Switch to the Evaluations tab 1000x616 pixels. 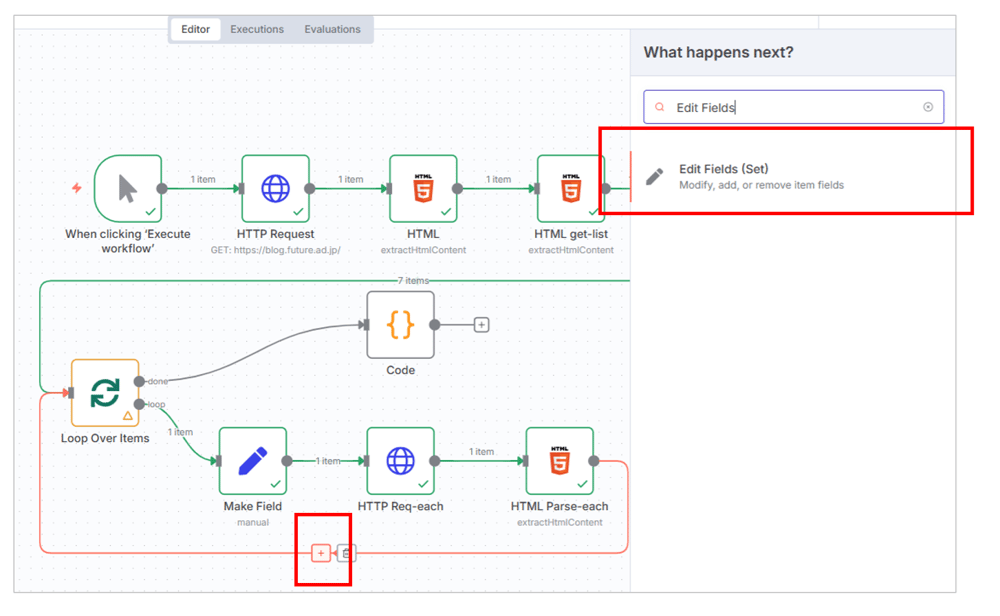(332, 29)
